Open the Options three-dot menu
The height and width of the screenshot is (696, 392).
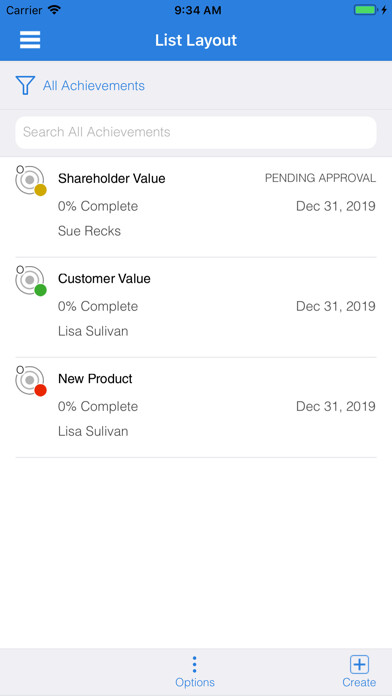pos(194,664)
